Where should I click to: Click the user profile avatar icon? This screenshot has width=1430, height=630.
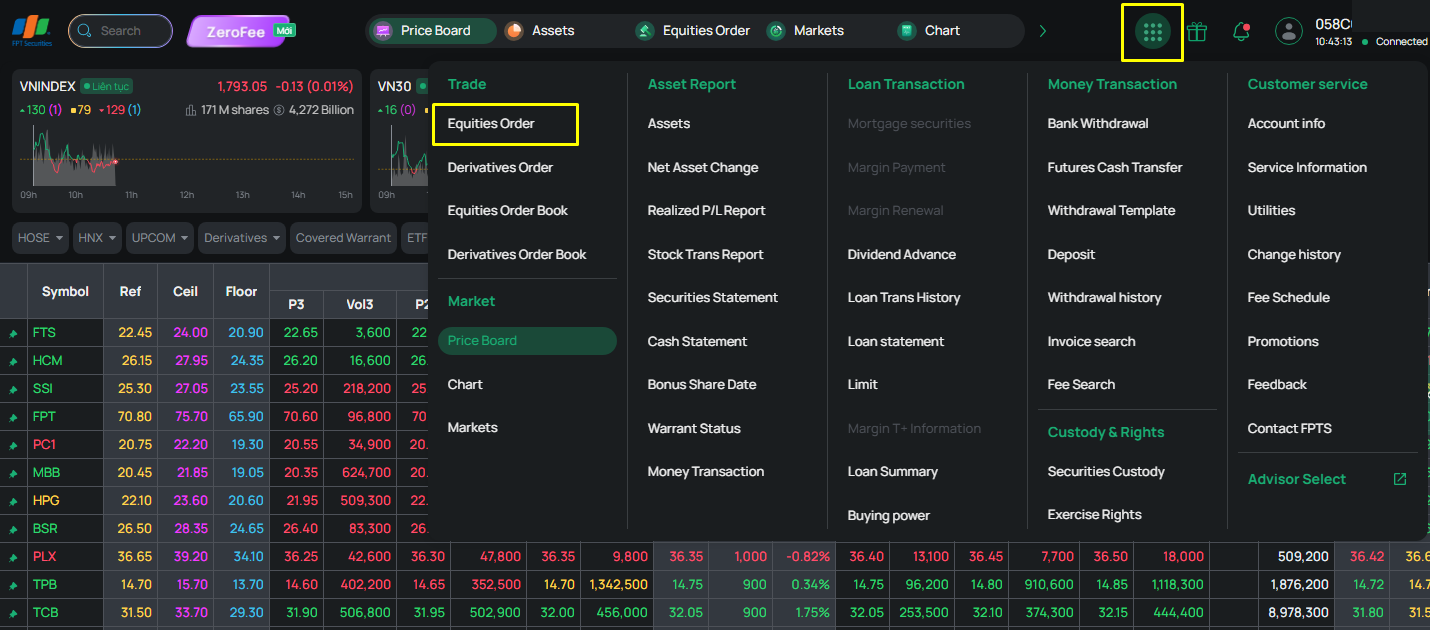pyautogui.click(x=1288, y=31)
